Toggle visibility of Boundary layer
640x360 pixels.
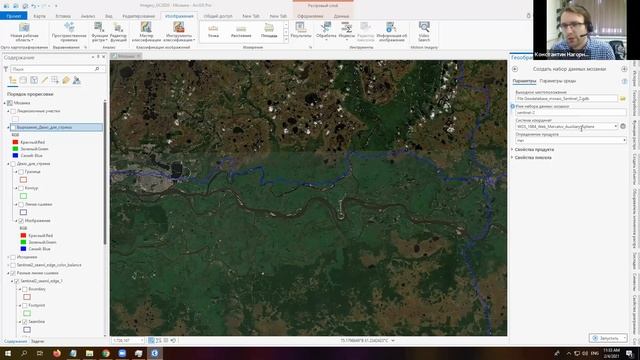click(x=25, y=289)
